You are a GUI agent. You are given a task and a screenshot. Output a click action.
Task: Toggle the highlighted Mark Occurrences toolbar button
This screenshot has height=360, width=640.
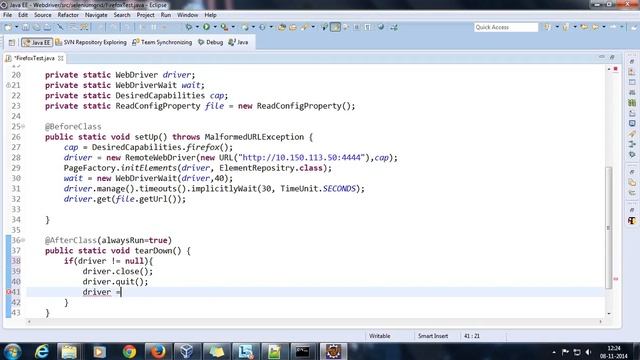point(336,27)
